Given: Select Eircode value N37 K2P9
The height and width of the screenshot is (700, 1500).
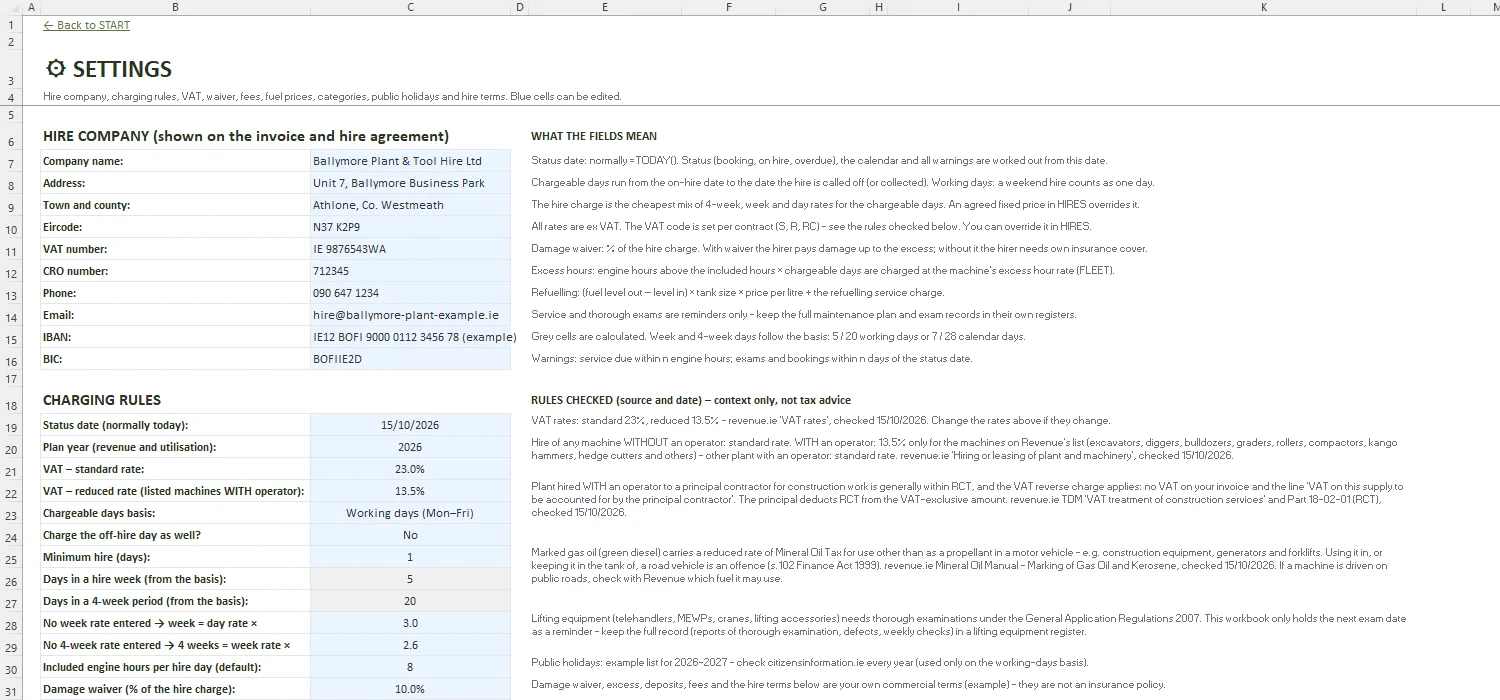Looking at the screenshot, I should (410, 227).
